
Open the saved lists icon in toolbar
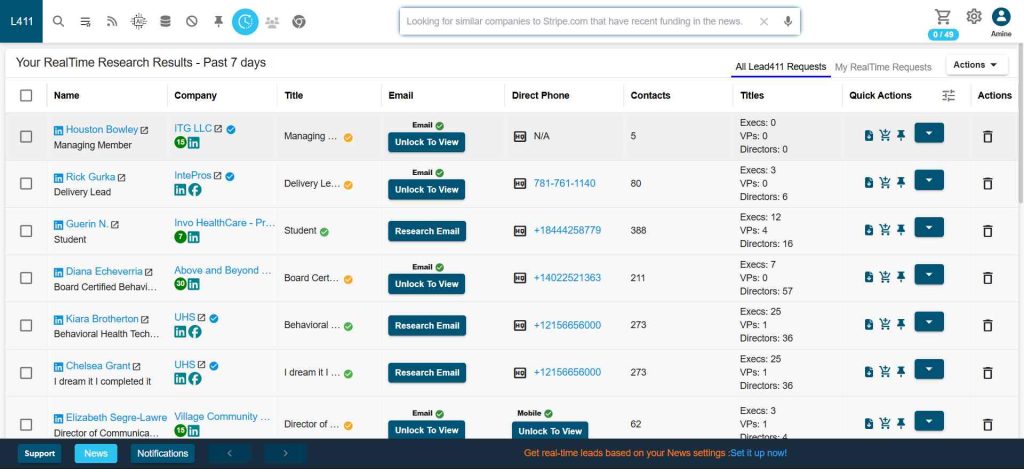click(x=85, y=22)
